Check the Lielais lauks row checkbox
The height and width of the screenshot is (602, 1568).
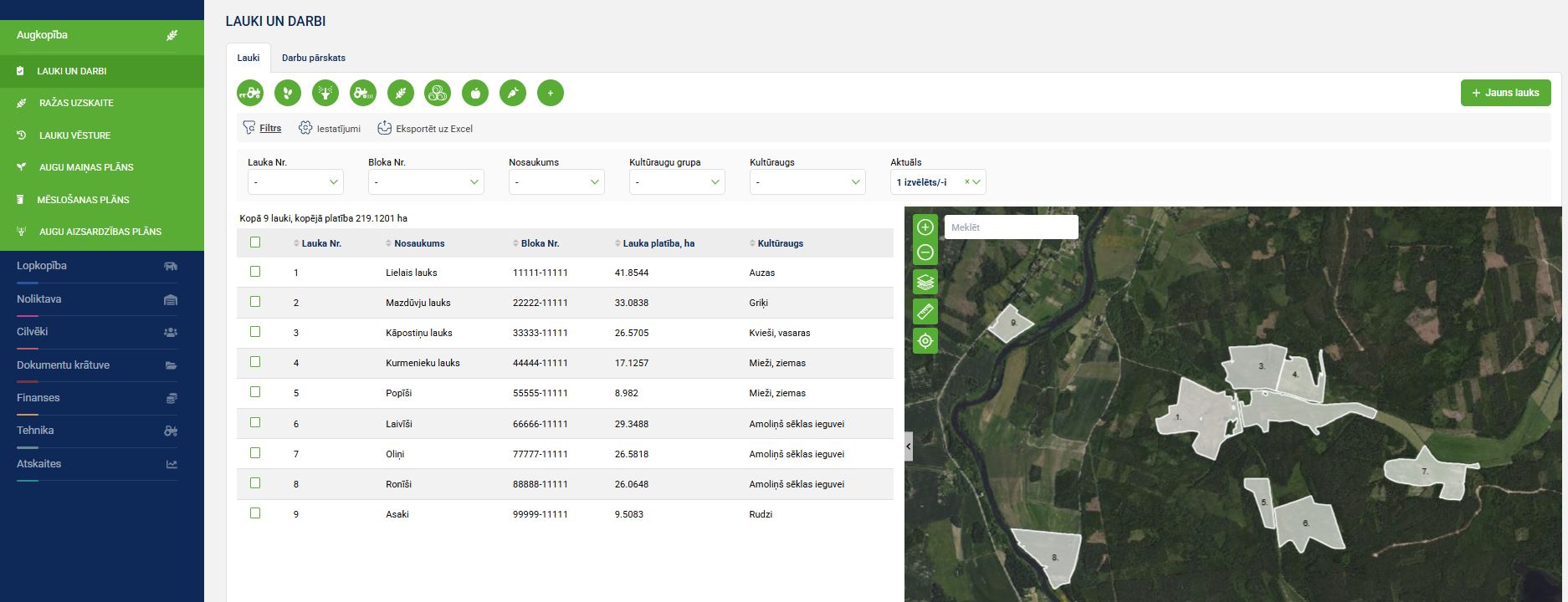coord(255,272)
